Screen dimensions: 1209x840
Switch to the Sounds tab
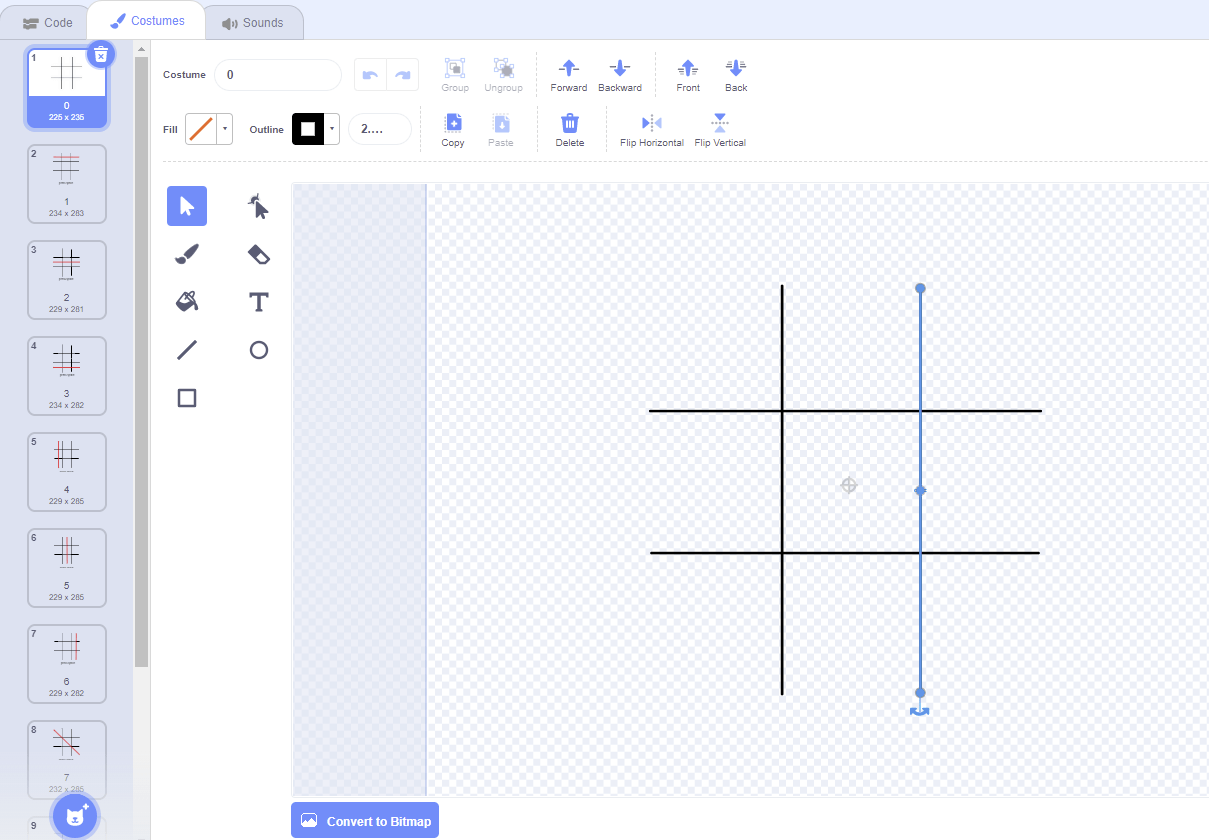[253, 22]
